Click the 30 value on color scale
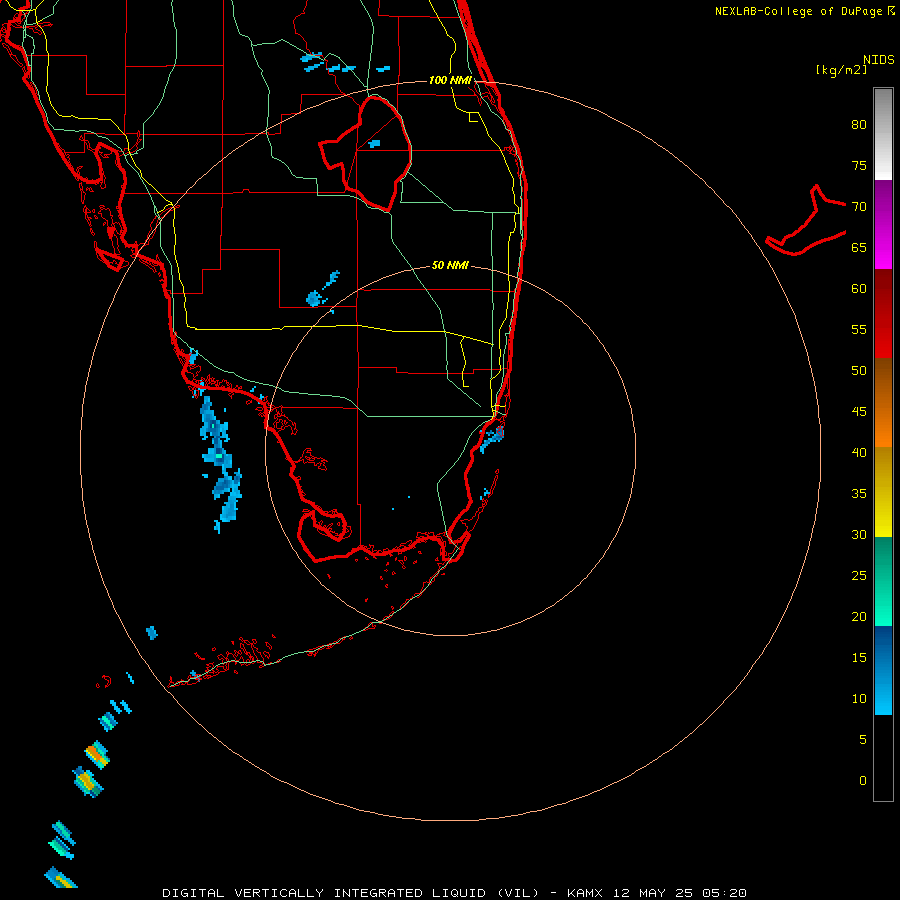 click(x=859, y=534)
